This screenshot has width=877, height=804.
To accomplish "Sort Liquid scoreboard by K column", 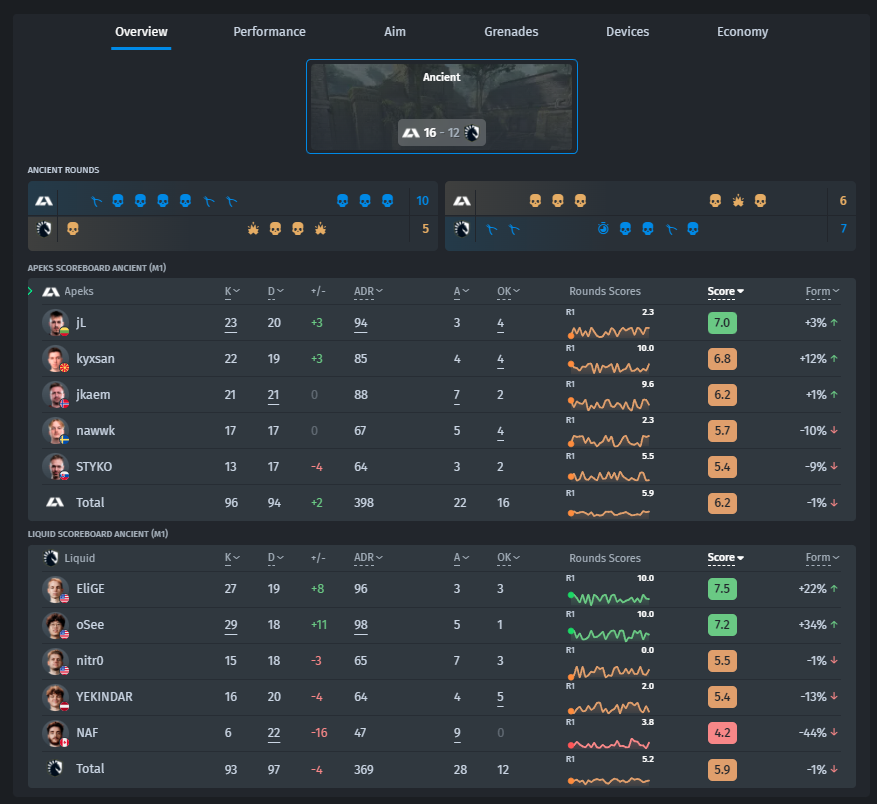I will pyautogui.click(x=232, y=558).
